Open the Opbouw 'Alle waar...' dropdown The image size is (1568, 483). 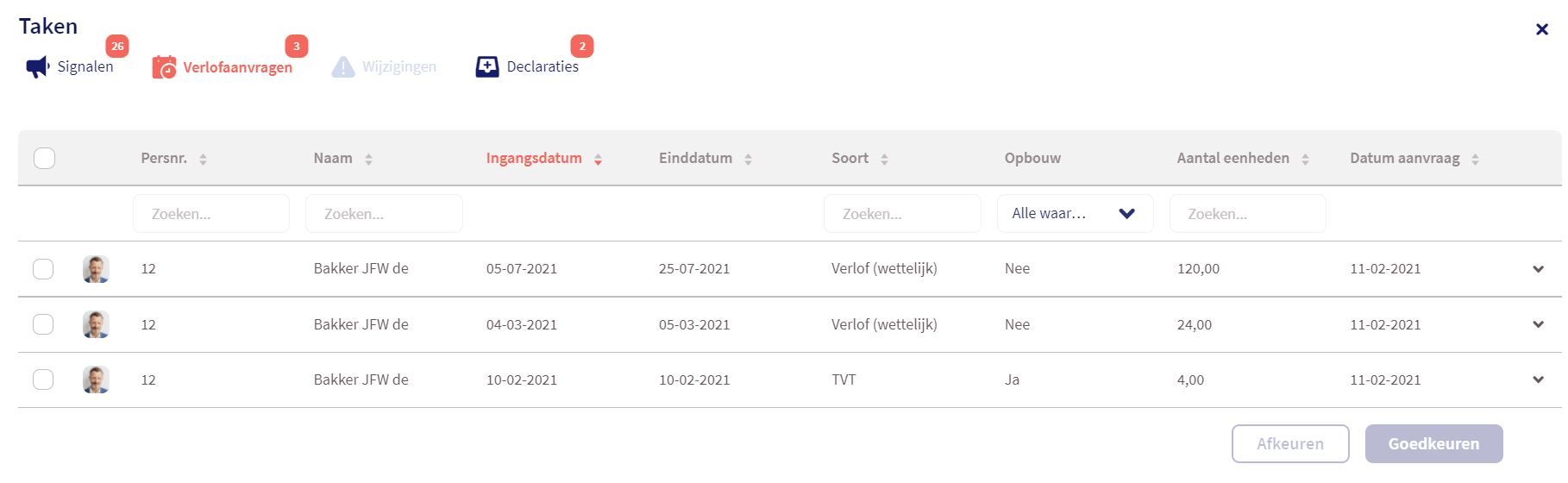coord(1075,214)
